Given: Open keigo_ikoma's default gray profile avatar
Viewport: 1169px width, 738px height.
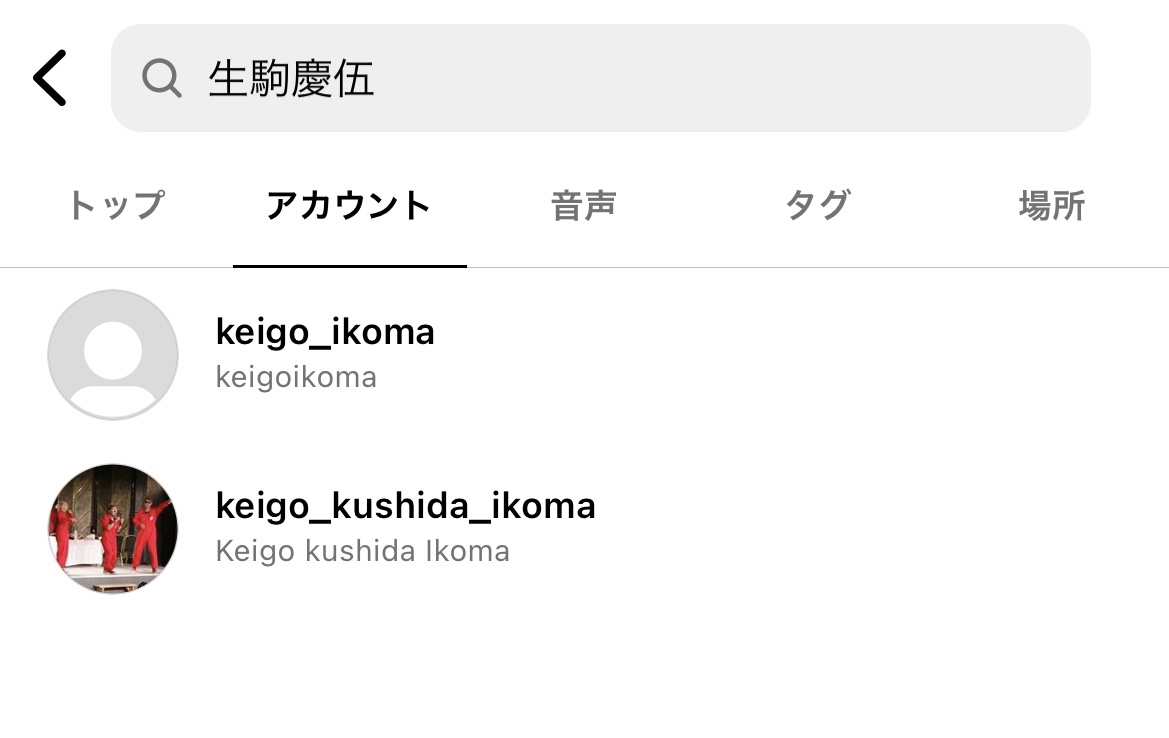Looking at the screenshot, I should (x=113, y=355).
